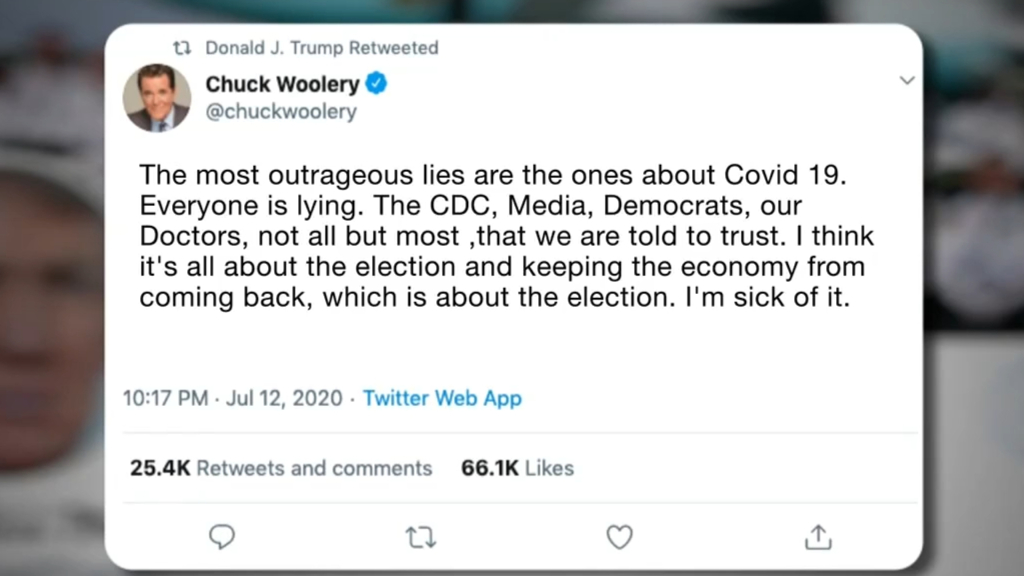The image size is (1024, 576).
Task: Click the 'I'm sick of it' sentence
Action: [767, 297]
